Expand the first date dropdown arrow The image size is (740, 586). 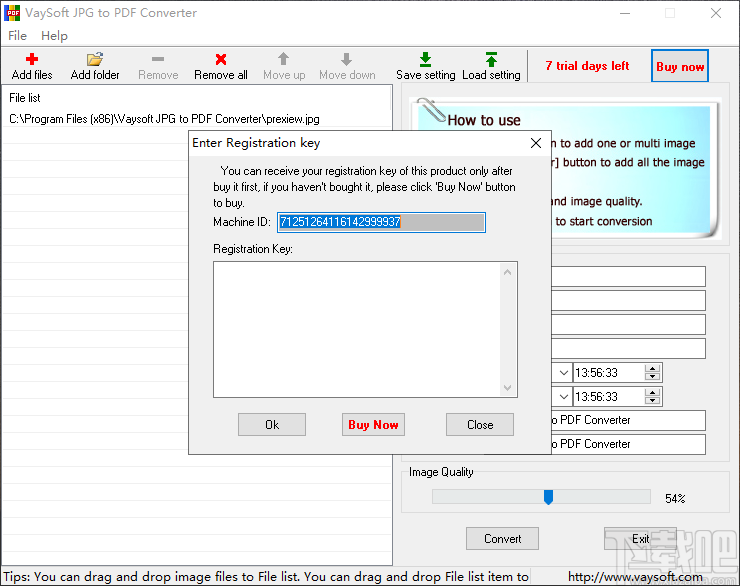click(563, 373)
